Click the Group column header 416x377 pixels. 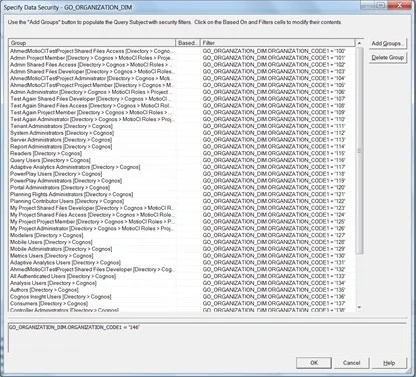92,43
